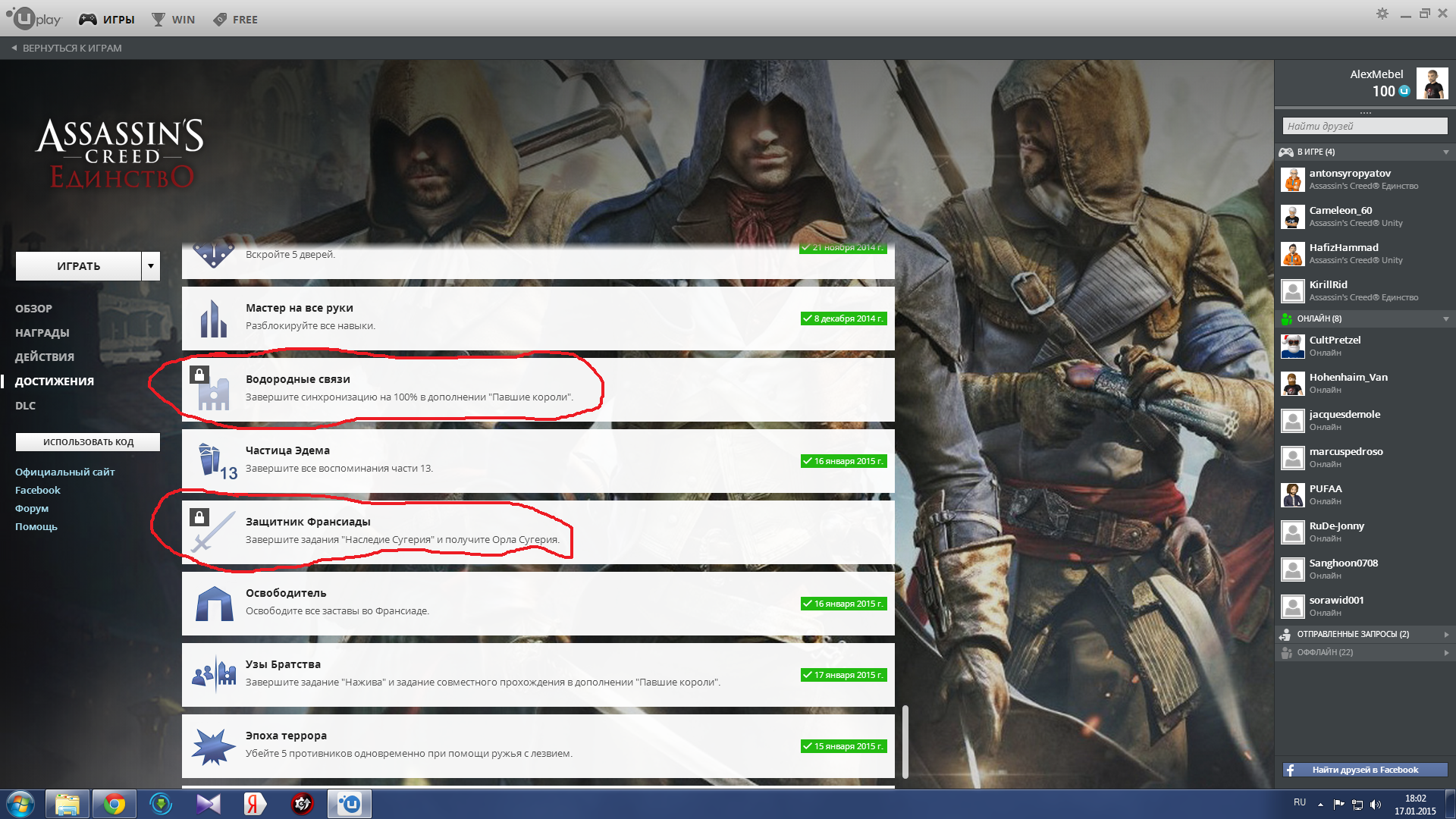Click the lock on 'Защитник Франсиады' achievement
This screenshot has height=819, width=1456.
pyautogui.click(x=199, y=517)
